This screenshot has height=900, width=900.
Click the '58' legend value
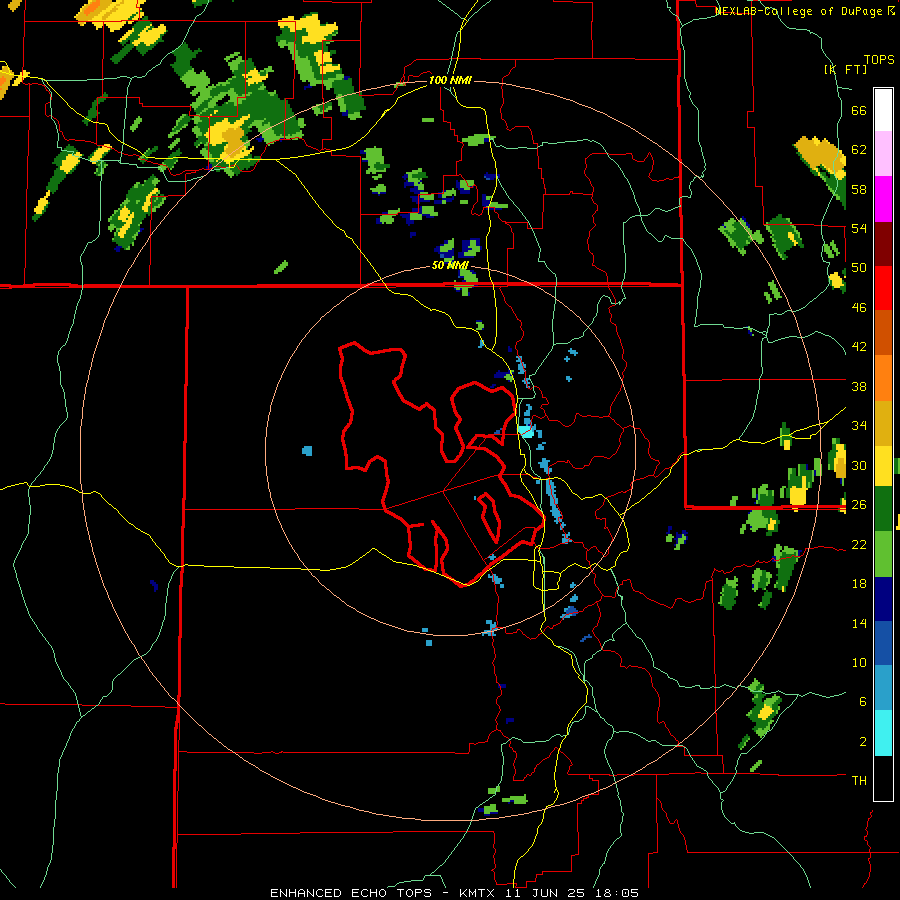(x=859, y=189)
